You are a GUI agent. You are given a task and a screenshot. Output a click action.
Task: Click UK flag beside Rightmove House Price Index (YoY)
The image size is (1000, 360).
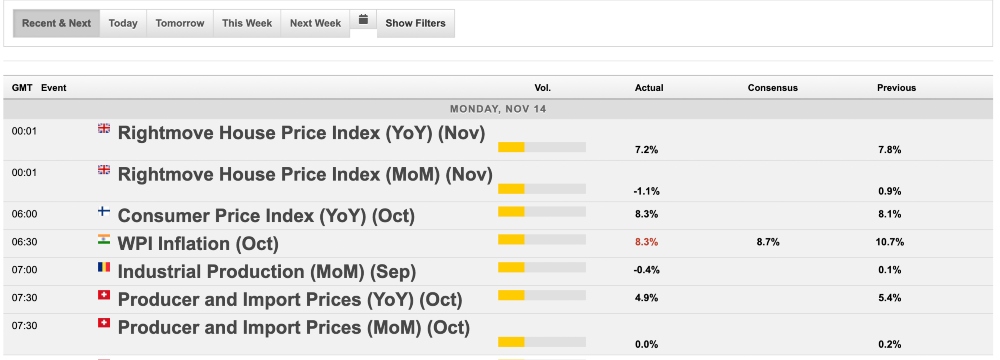(x=104, y=128)
